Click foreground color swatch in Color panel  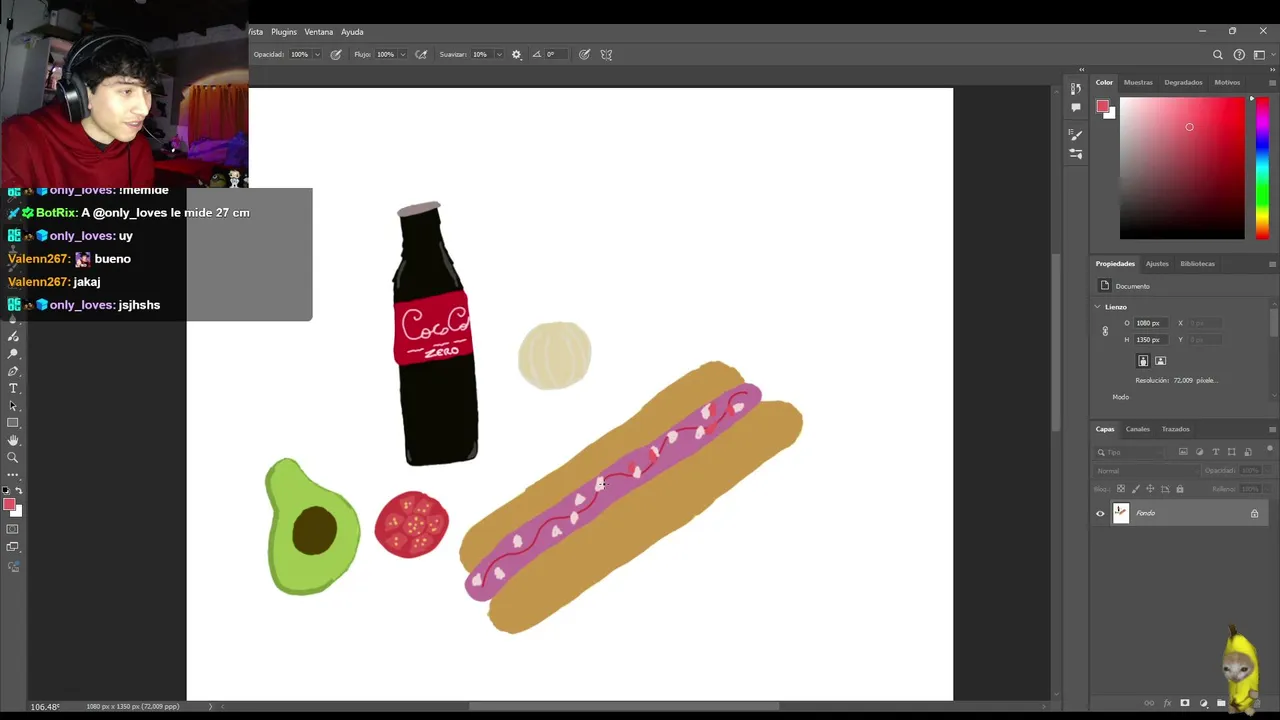1102,106
